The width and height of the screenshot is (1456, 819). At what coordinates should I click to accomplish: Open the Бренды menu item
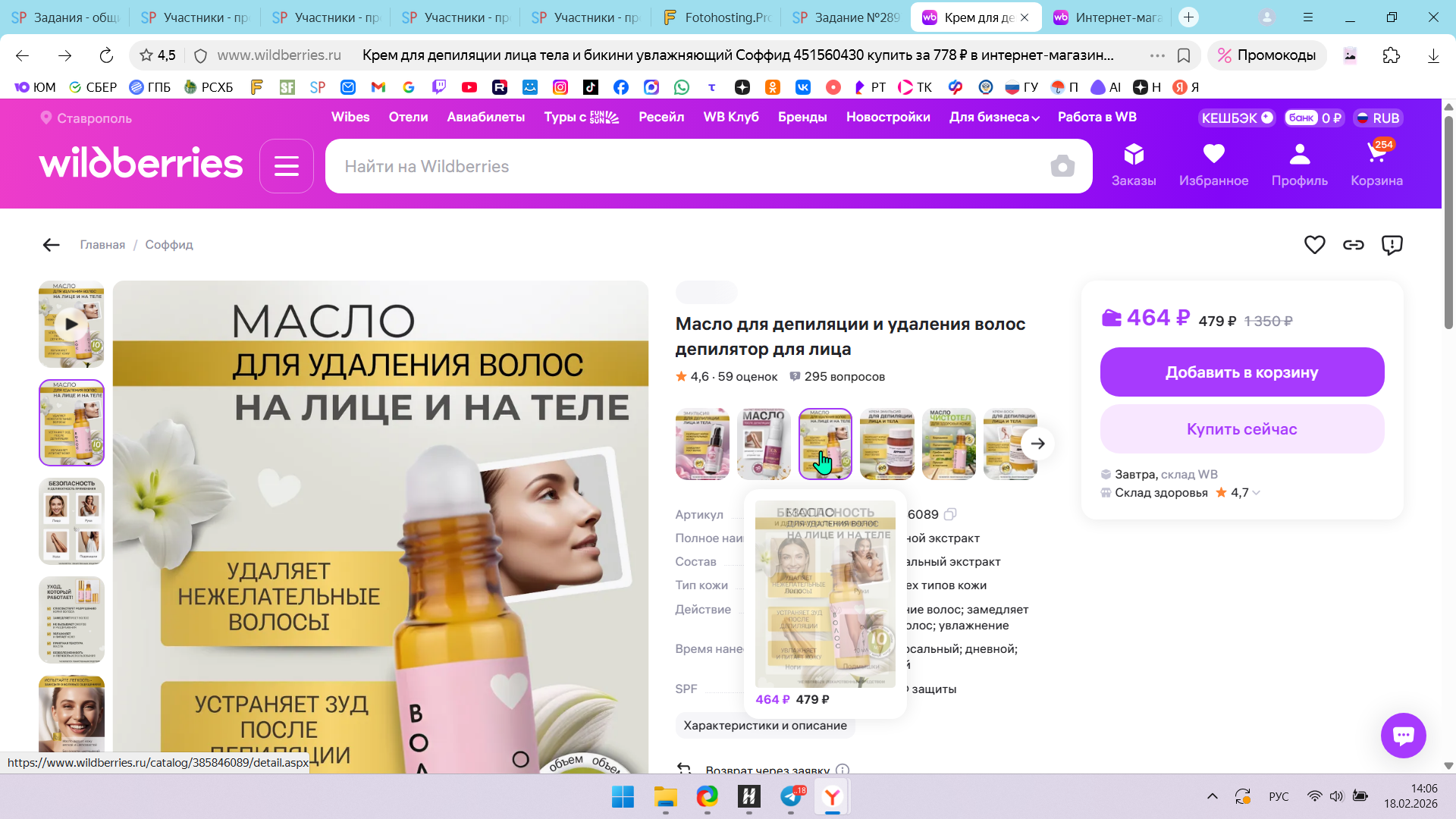pos(802,117)
